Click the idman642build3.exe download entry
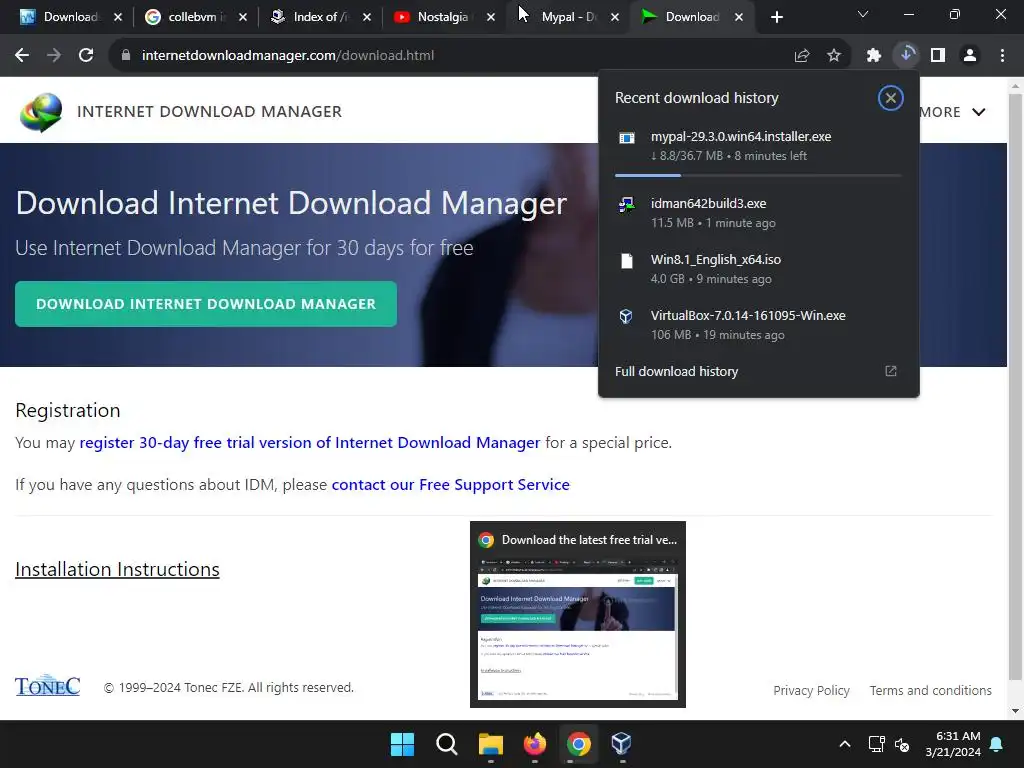Image resolution: width=1024 pixels, height=768 pixels. 758,213
